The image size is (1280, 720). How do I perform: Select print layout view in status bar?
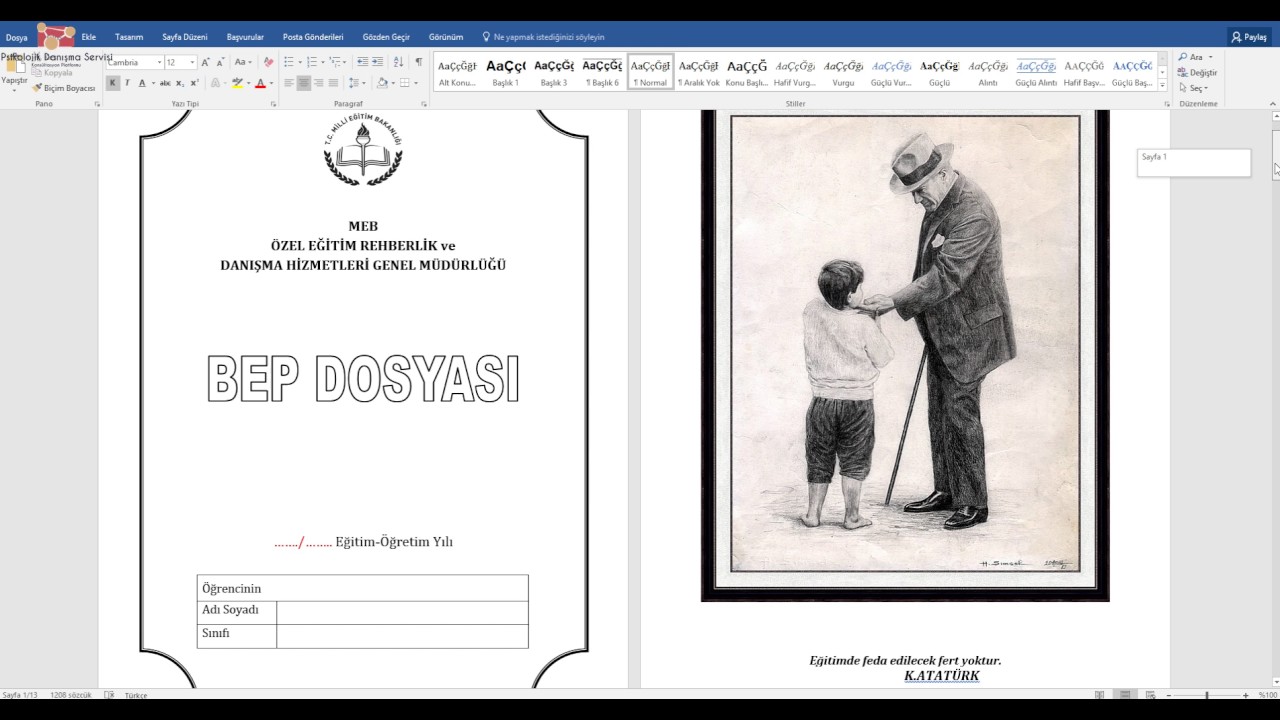pyautogui.click(x=1125, y=695)
